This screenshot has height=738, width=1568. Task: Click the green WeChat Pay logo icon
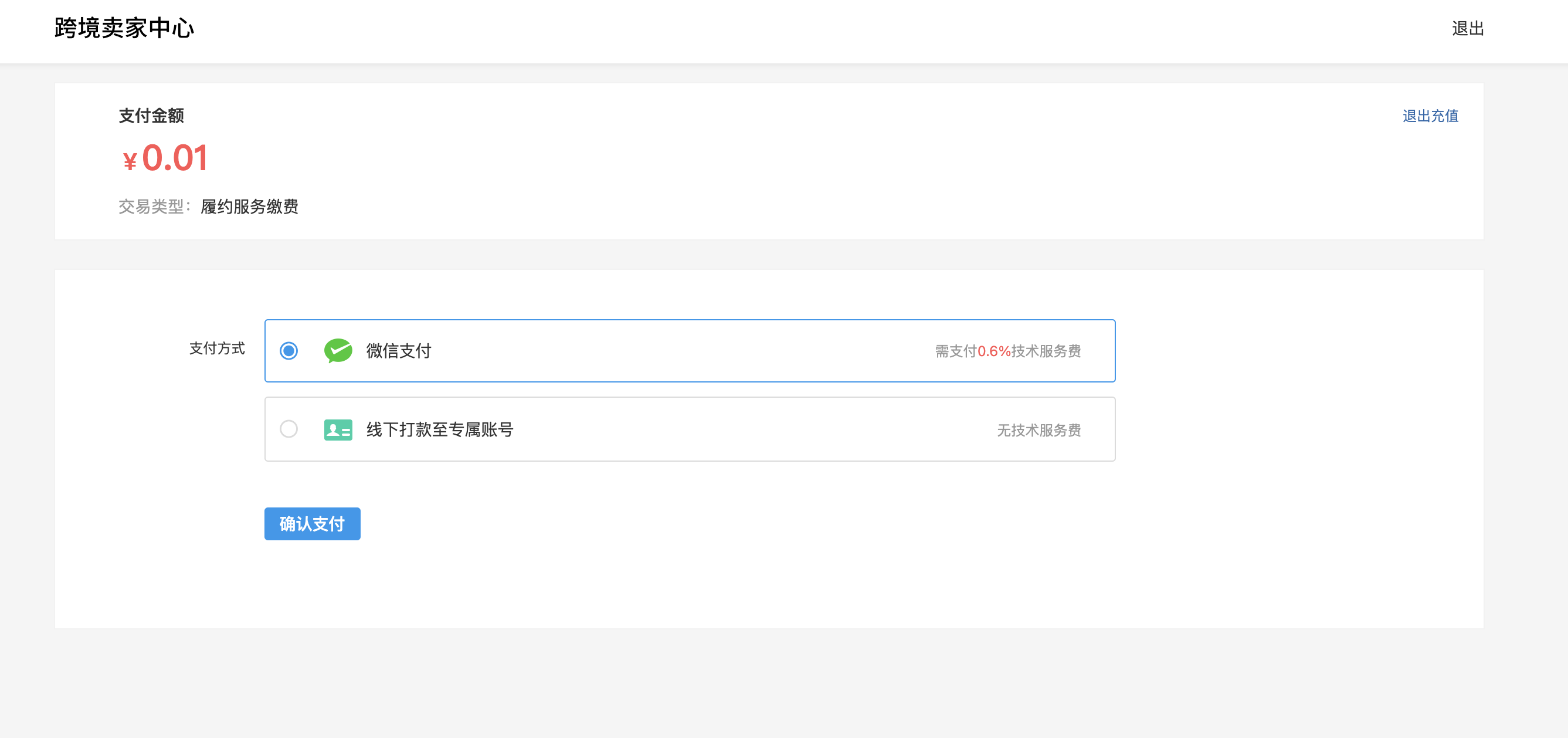point(338,351)
